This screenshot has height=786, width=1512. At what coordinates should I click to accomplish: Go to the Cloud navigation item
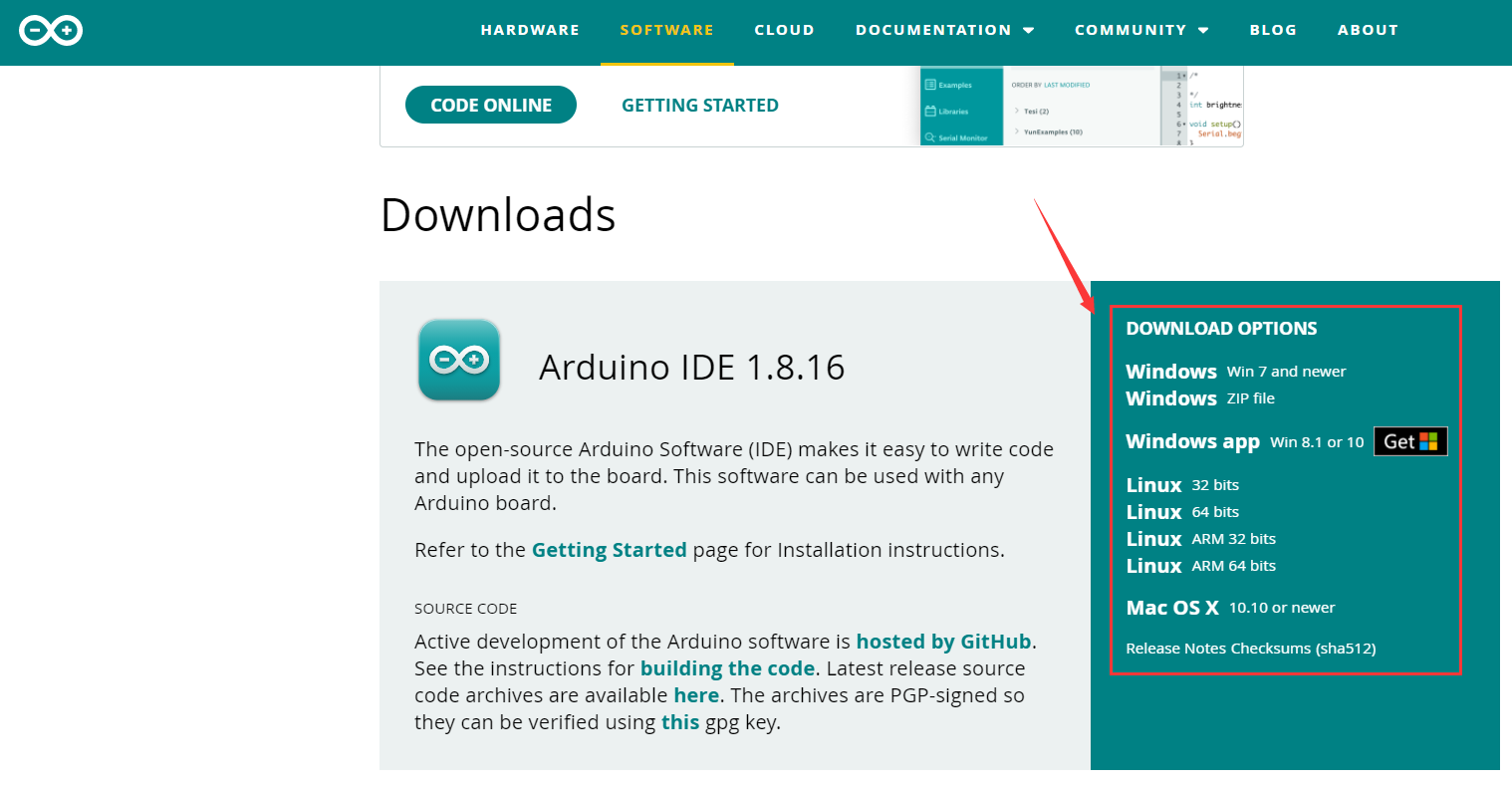coord(785,30)
